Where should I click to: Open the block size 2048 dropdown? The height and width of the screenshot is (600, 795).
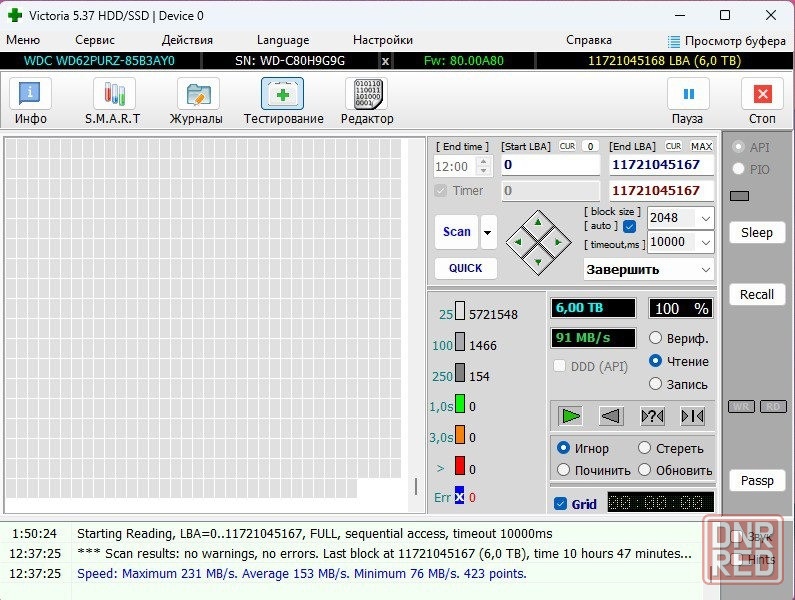pyautogui.click(x=706, y=219)
